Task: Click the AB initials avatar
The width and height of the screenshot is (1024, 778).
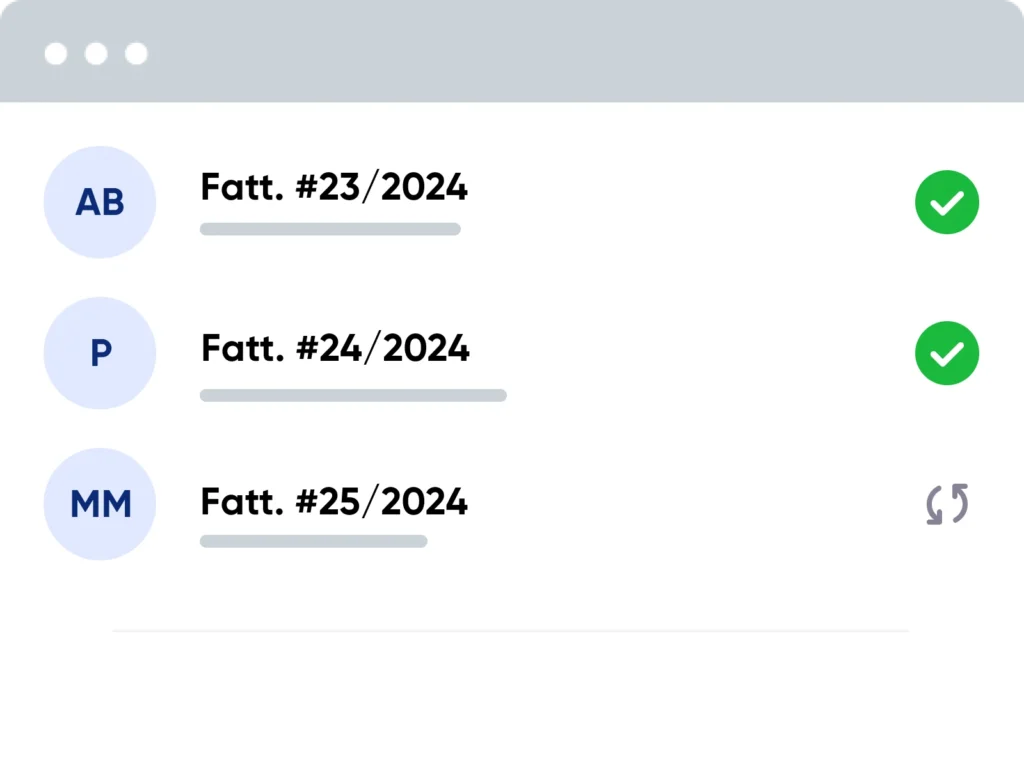Action: pyautogui.click(x=100, y=202)
